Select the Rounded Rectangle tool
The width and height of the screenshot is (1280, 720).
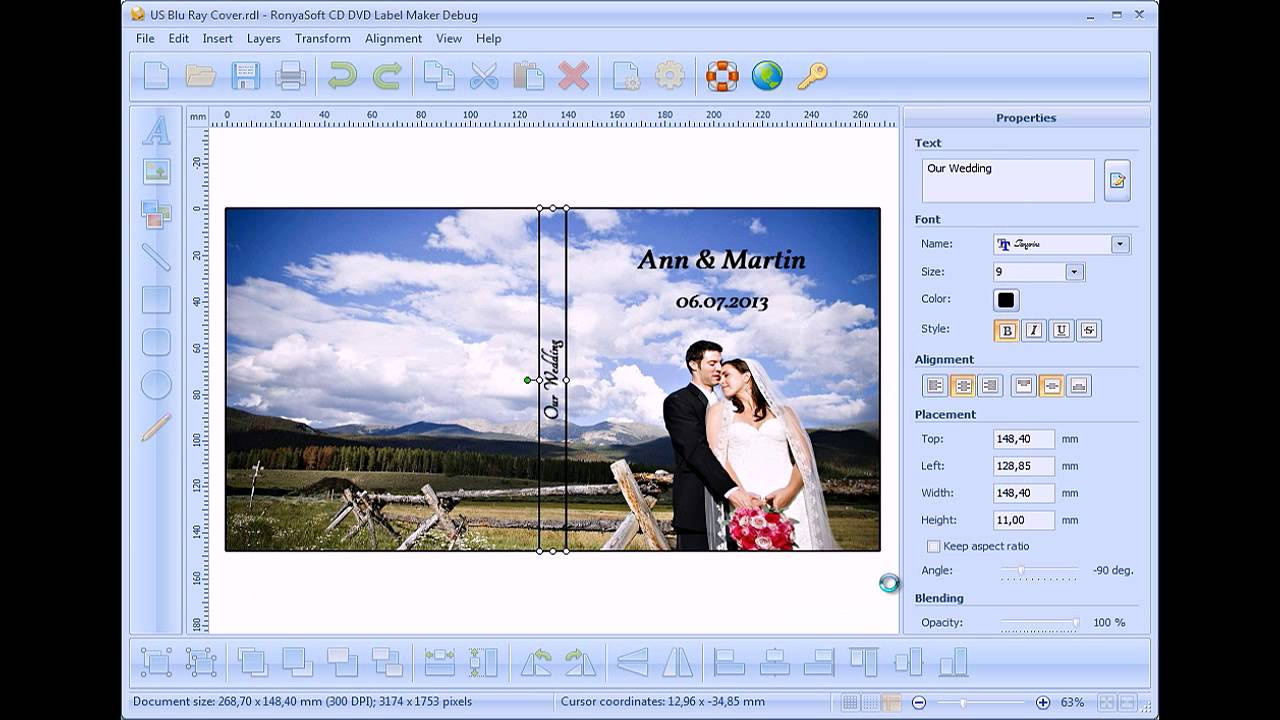[x=155, y=340]
